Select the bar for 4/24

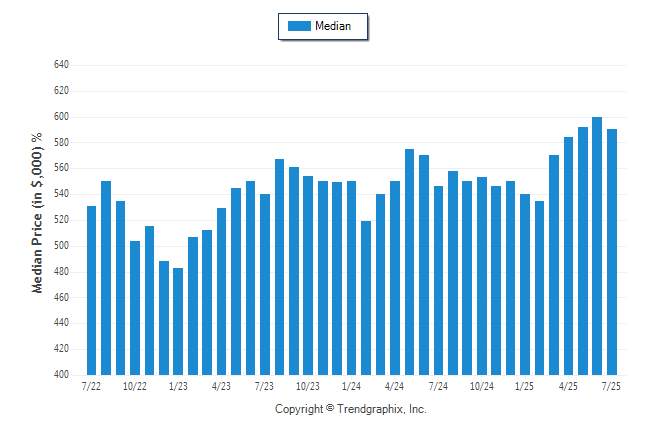[x=395, y=278]
